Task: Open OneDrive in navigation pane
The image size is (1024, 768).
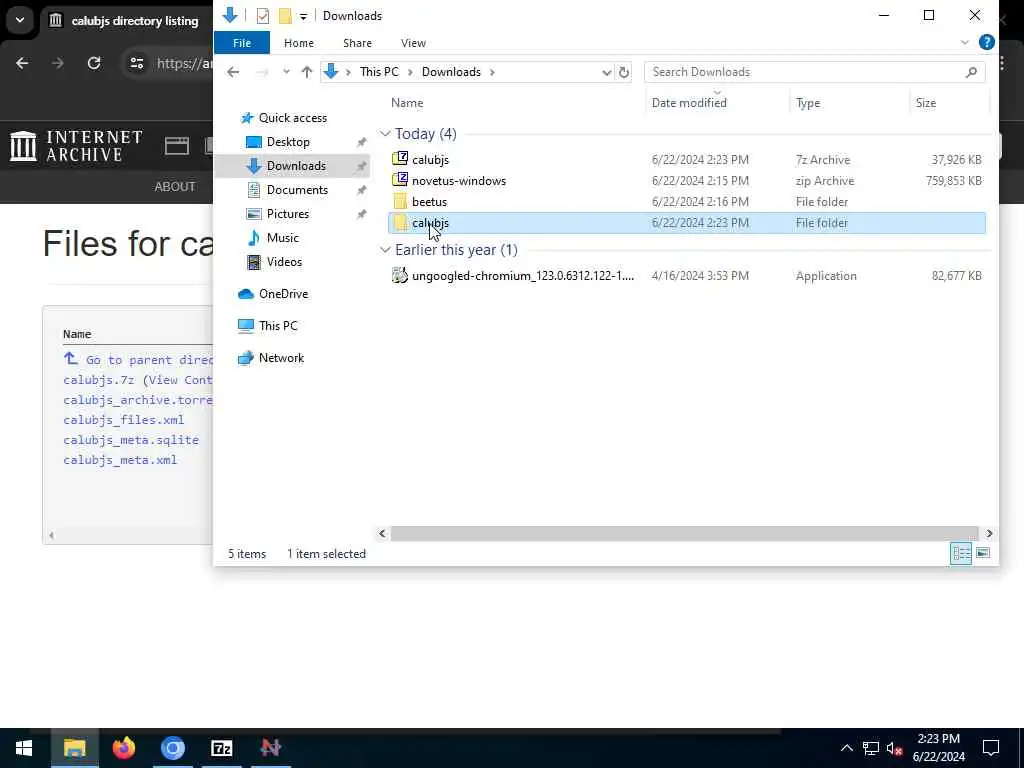Action: tap(283, 294)
